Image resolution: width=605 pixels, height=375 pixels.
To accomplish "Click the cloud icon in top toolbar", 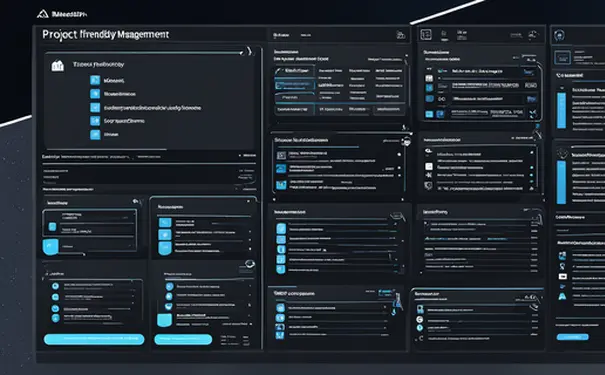I will click(533, 35).
